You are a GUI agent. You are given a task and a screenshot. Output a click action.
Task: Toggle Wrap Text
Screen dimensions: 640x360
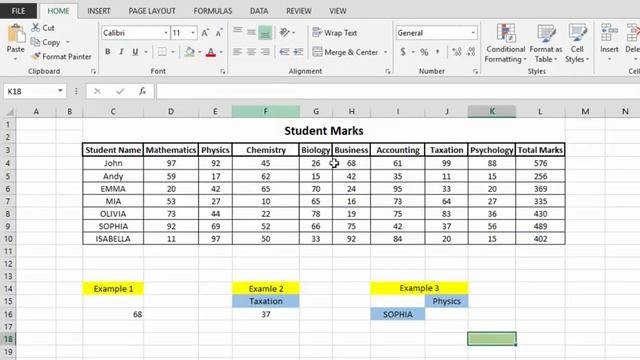(335, 33)
